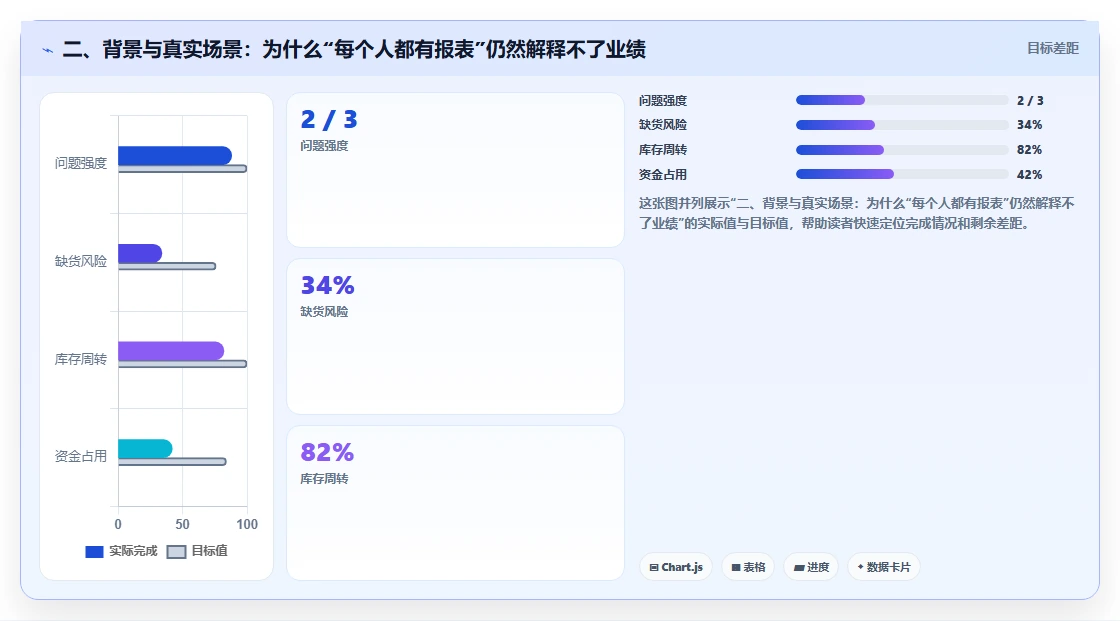Image resolution: width=1120 pixels, height=621 pixels.
Task: Click the teal 资金占用 actual bar in the chart
Action: pyautogui.click(x=145, y=449)
